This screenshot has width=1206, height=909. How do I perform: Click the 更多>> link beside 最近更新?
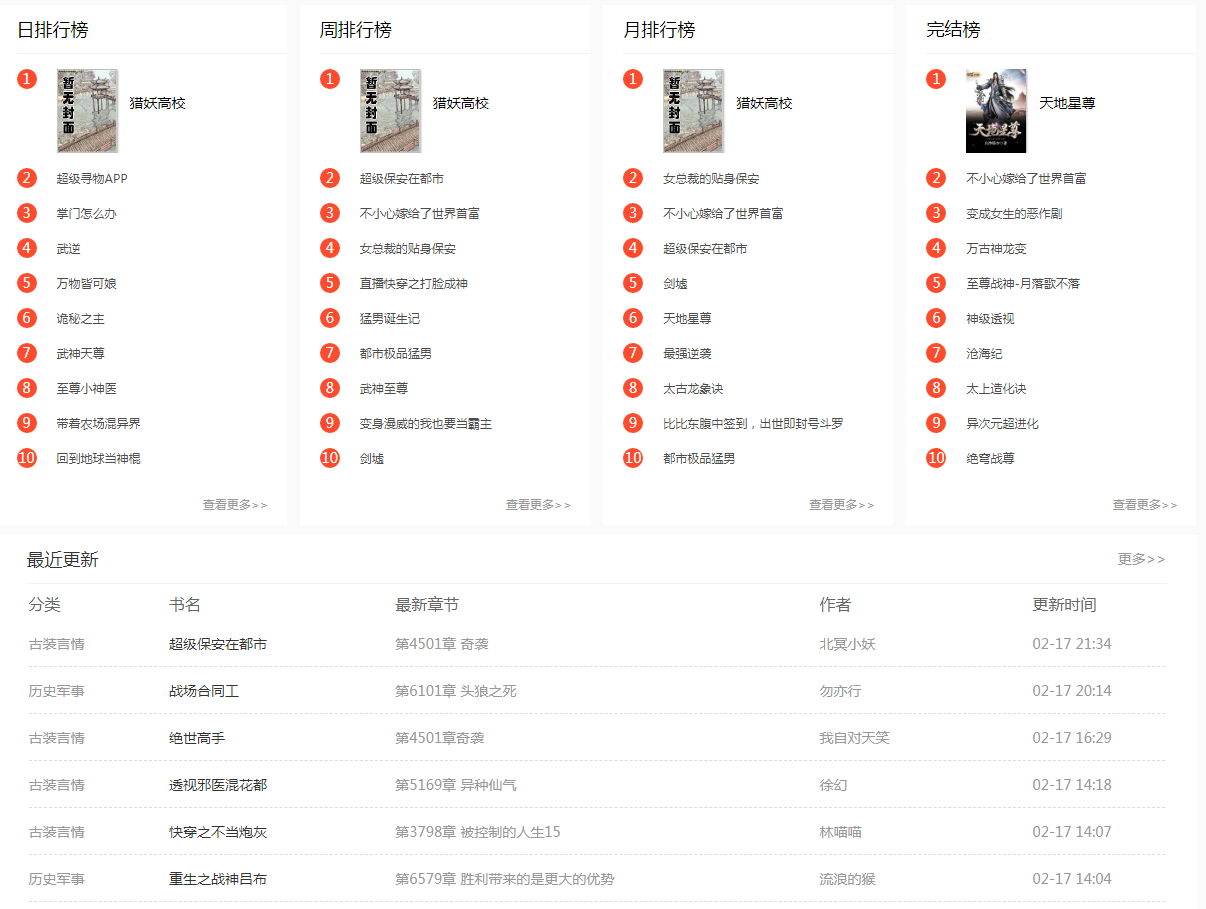(1141, 559)
